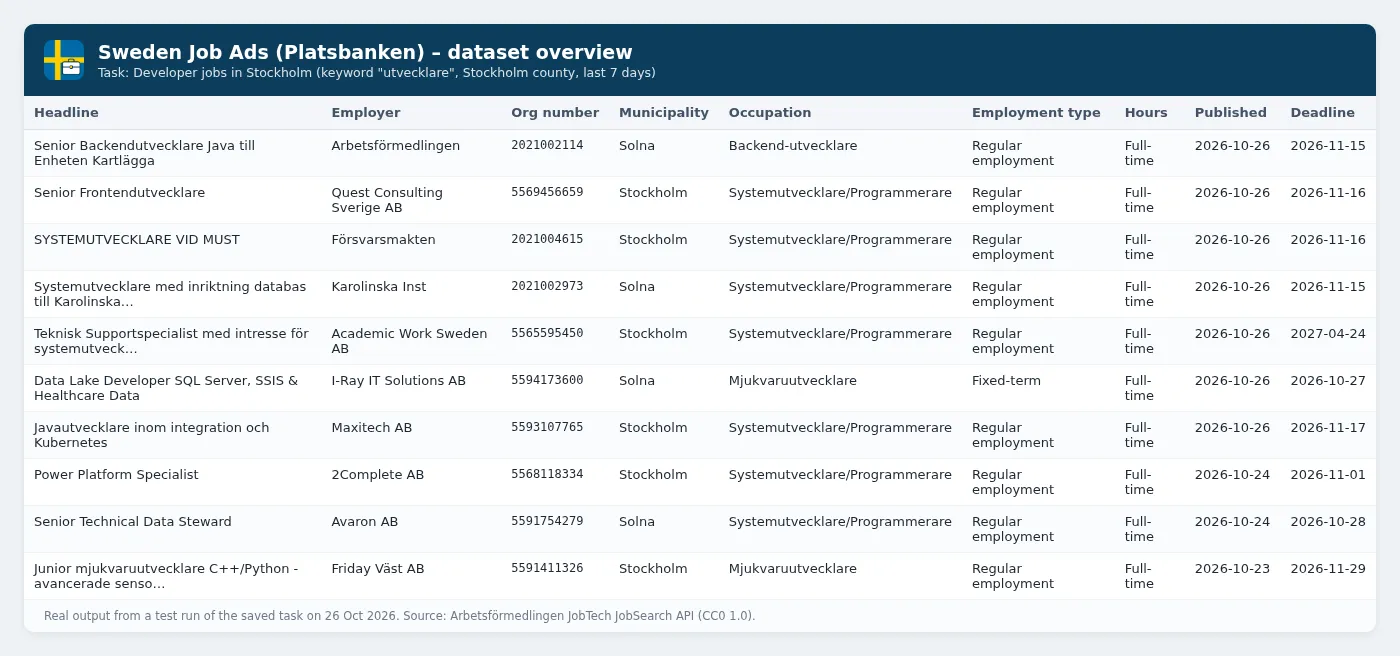Viewport: 1400px width, 656px height.
Task: Click deadline 2026-10-27
Action: tap(1328, 381)
